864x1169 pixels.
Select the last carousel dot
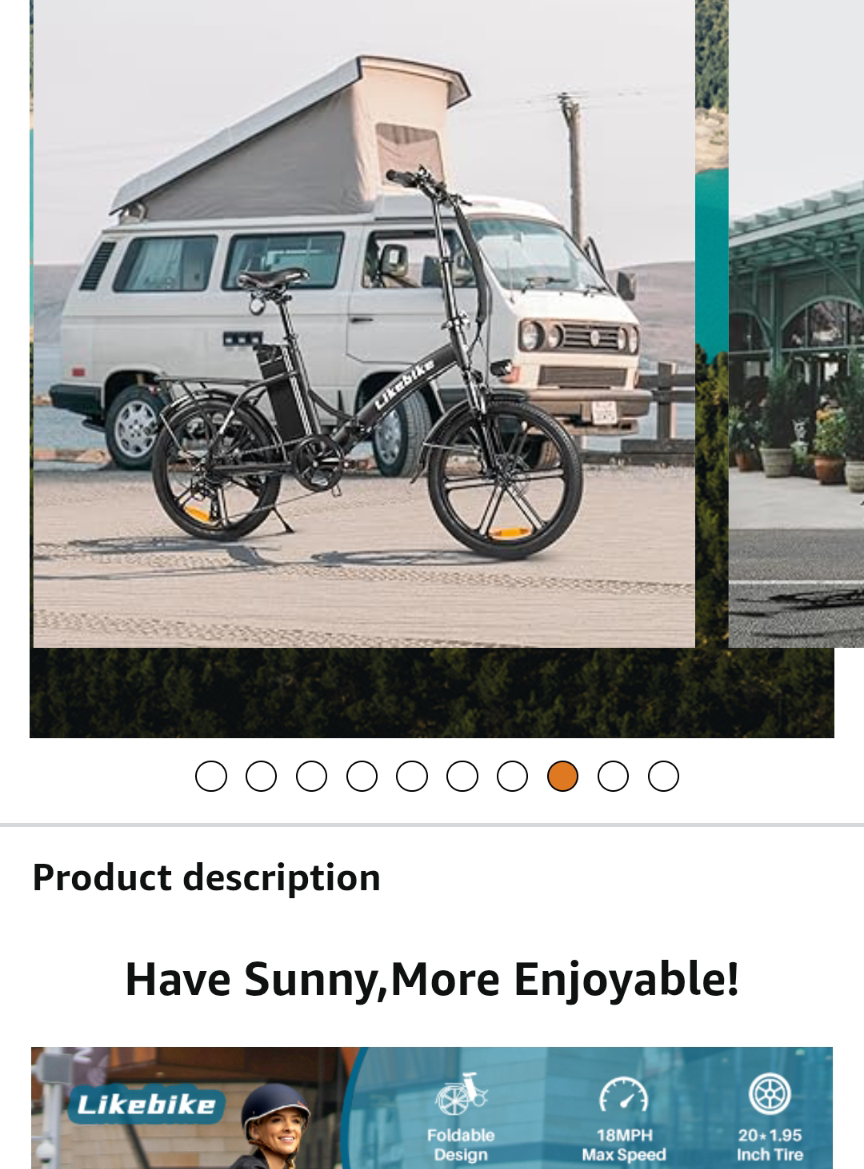[x=663, y=776]
